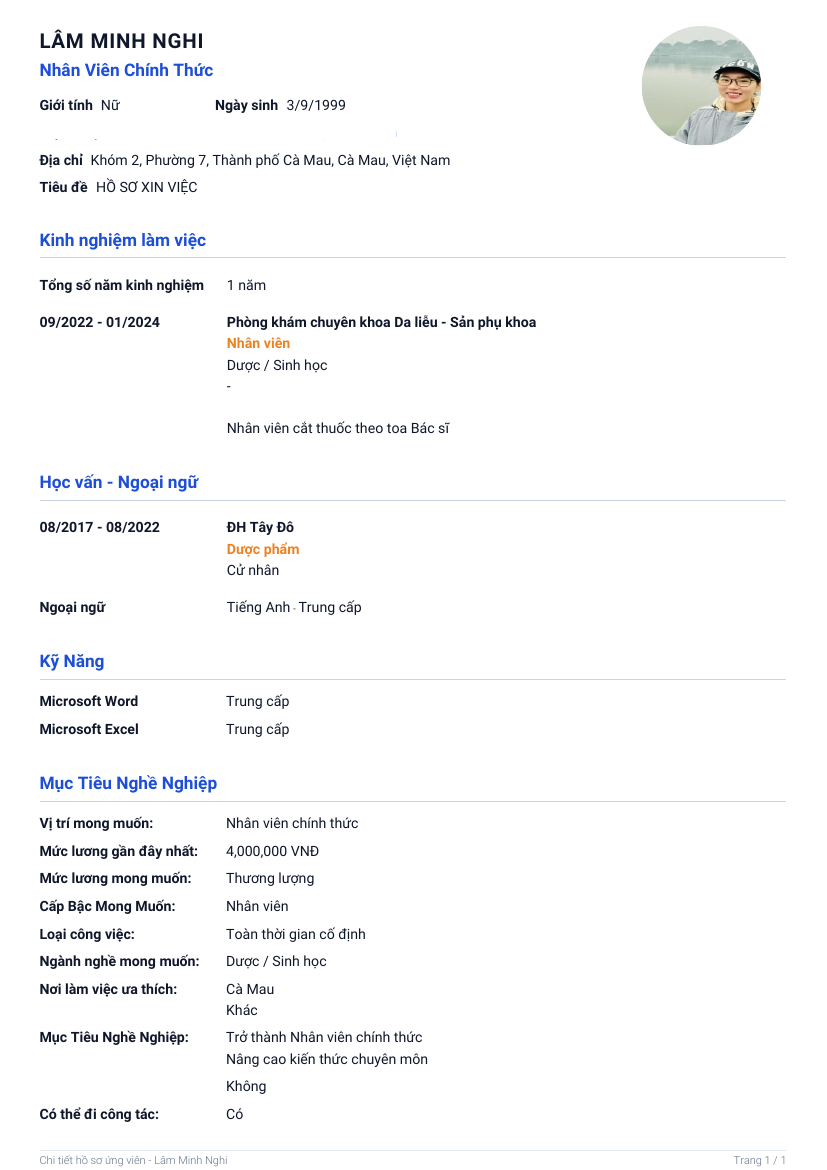Click the orange Nhân viên job title
This screenshot has width=827, height=1170.
pyautogui.click(x=258, y=343)
